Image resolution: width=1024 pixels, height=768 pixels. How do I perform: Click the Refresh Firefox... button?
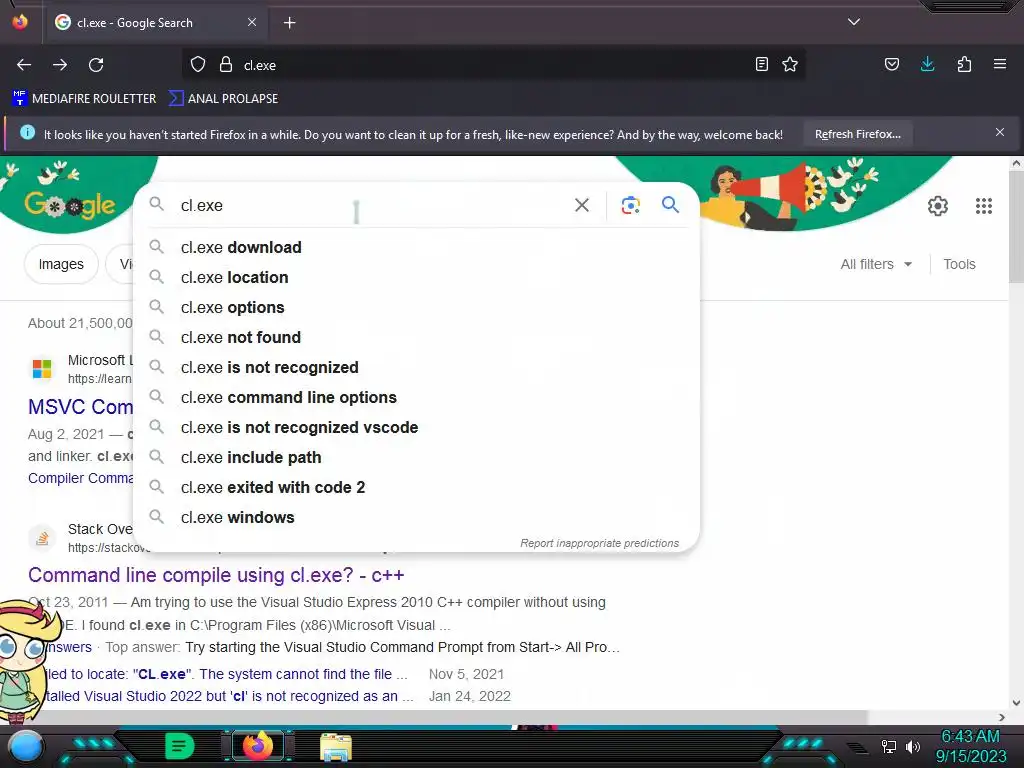click(857, 134)
